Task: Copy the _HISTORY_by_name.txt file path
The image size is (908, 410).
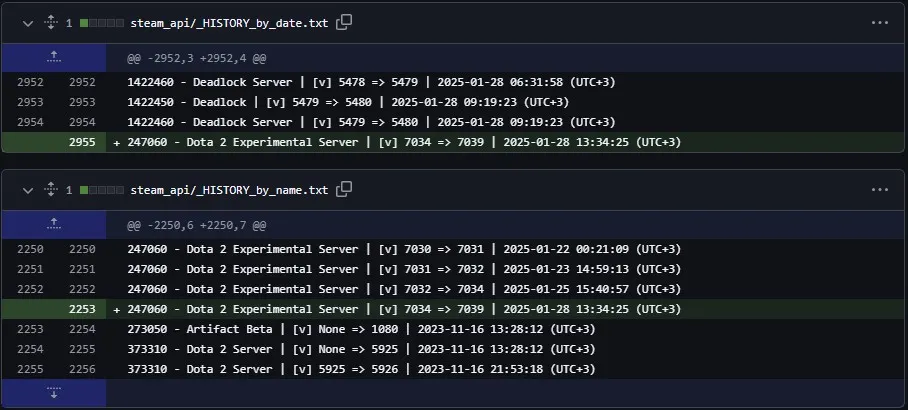Action: click(344, 189)
